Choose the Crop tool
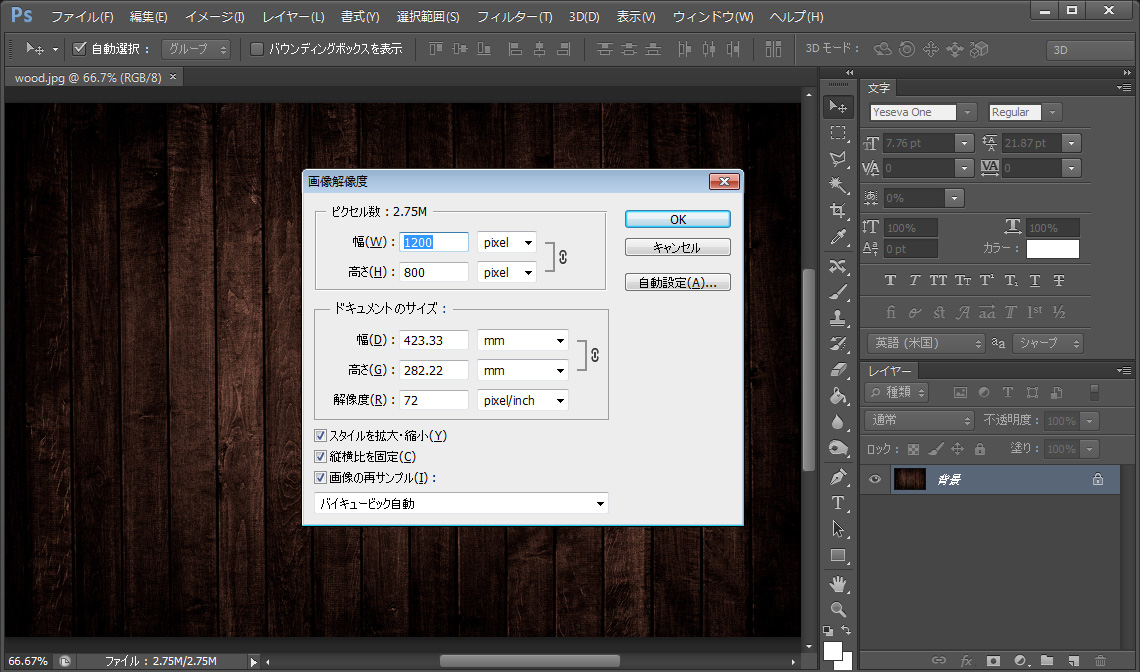The width and height of the screenshot is (1140, 672). (x=838, y=211)
